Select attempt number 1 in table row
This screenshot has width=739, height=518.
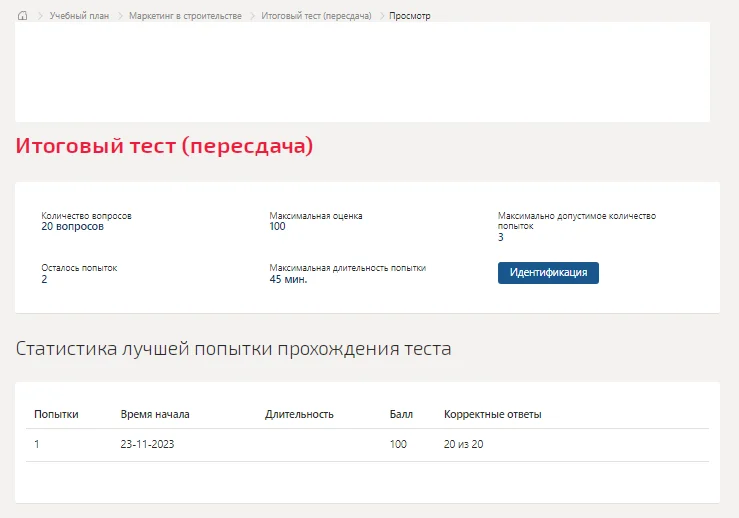pos(37,444)
